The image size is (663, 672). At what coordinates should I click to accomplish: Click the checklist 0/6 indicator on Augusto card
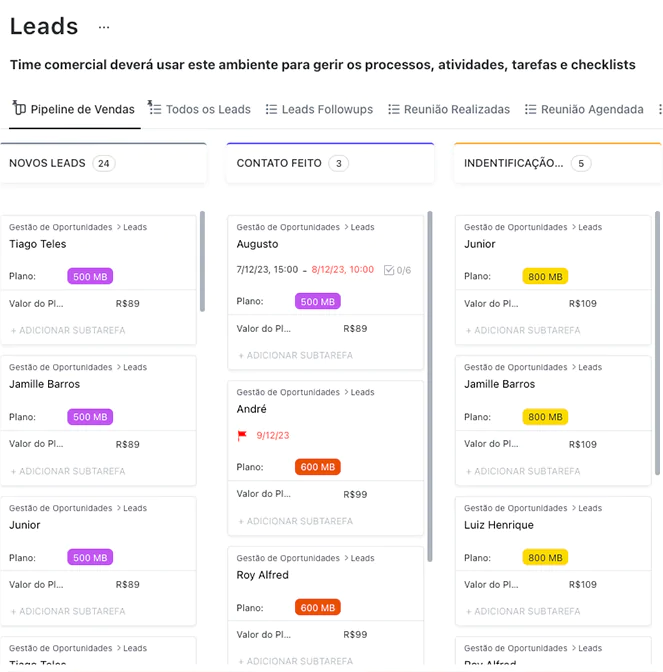pos(397,270)
